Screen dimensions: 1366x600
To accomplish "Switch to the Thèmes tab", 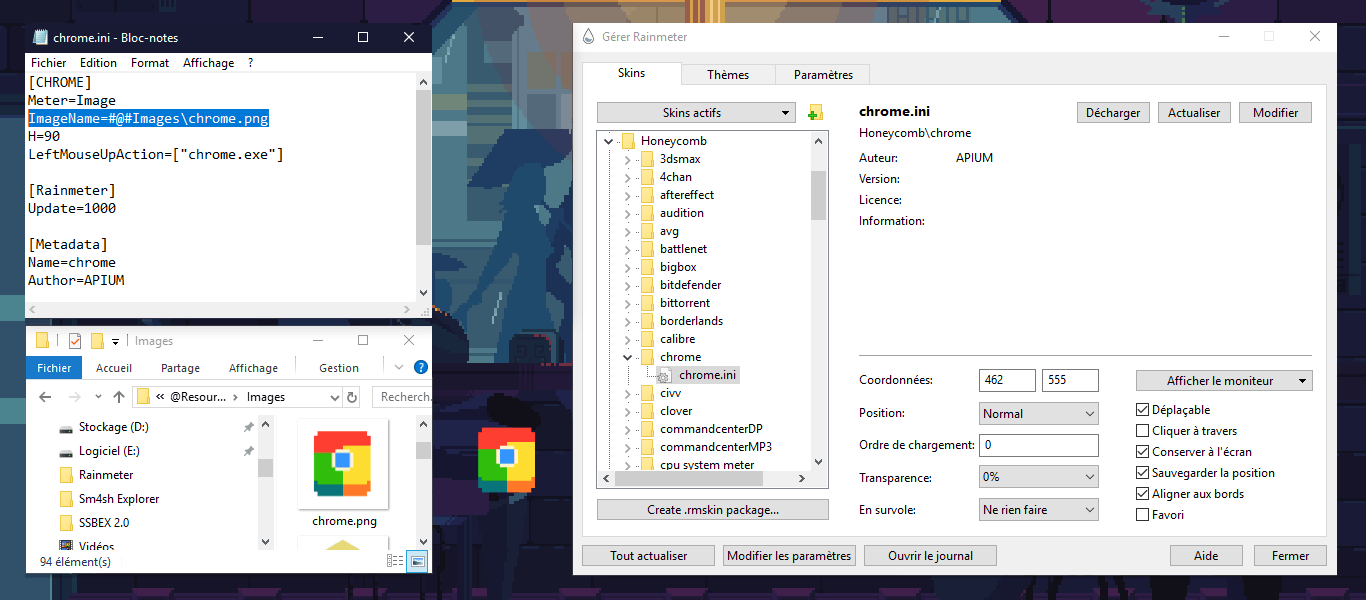I will click(x=728, y=75).
